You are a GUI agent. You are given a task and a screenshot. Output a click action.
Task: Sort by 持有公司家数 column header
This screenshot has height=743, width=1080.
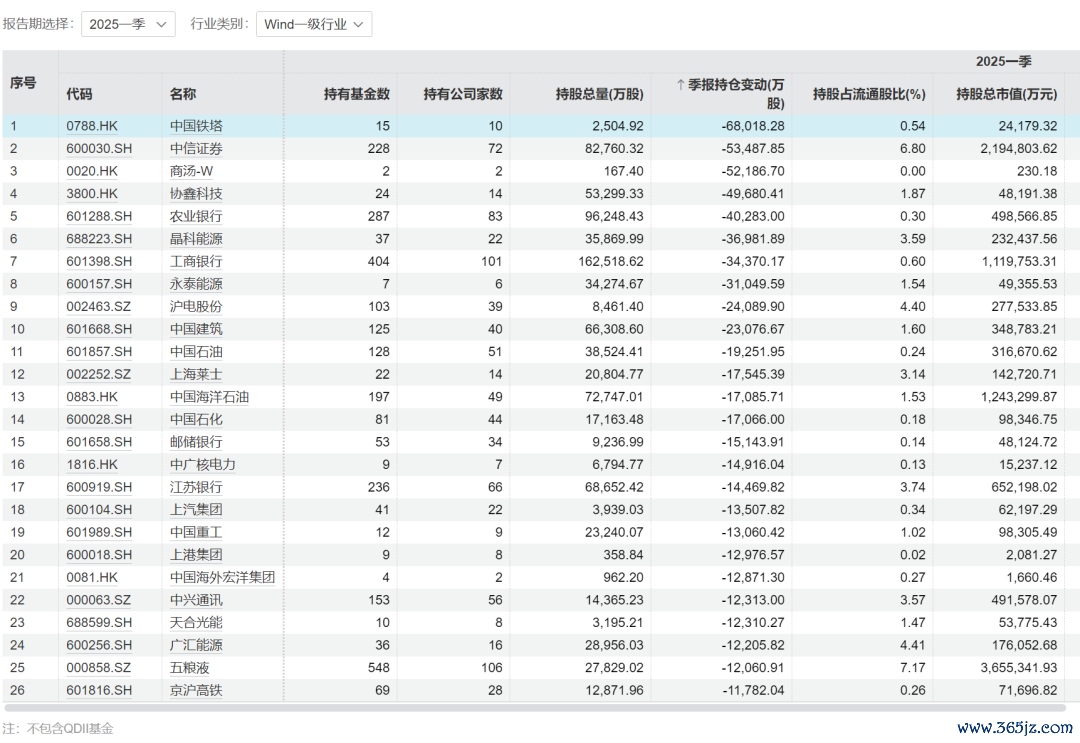click(x=463, y=94)
